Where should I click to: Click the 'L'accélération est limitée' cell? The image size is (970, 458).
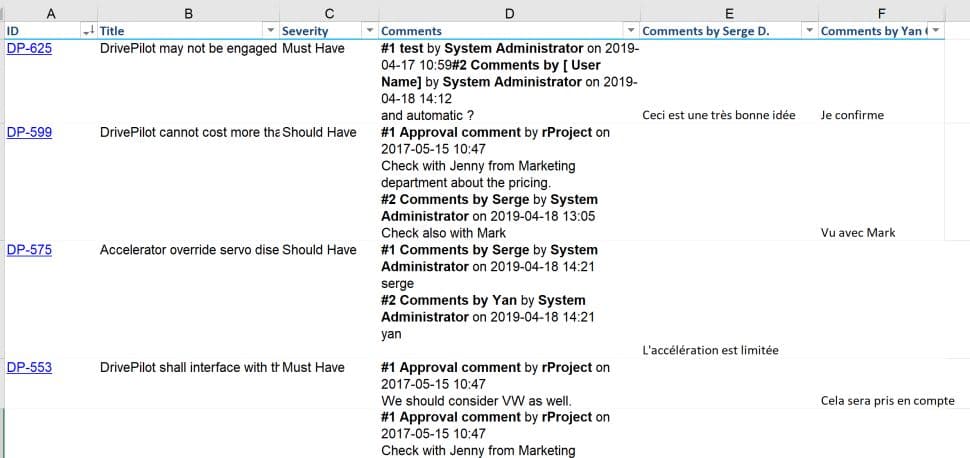click(x=711, y=350)
